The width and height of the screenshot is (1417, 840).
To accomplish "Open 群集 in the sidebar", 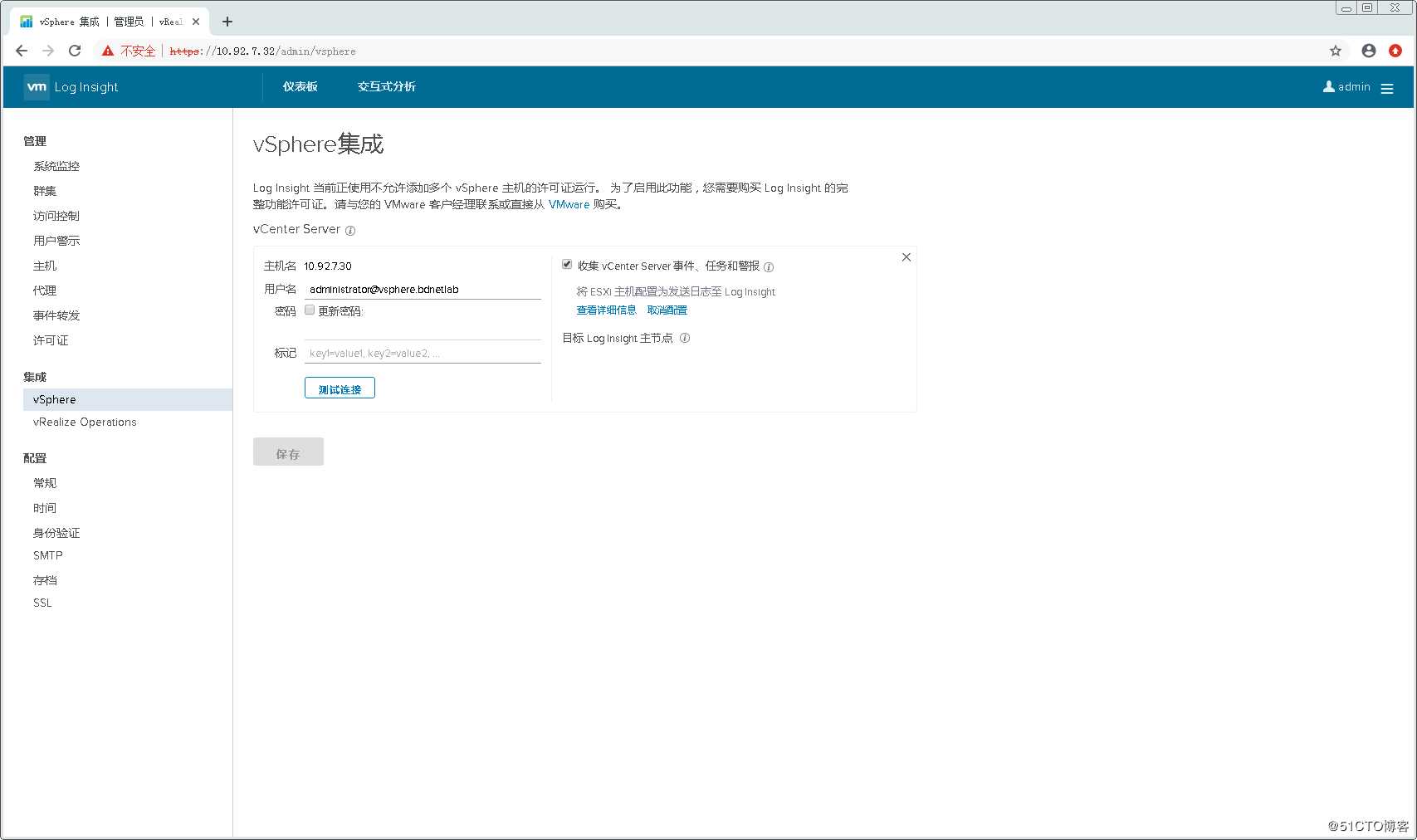I will [45, 191].
